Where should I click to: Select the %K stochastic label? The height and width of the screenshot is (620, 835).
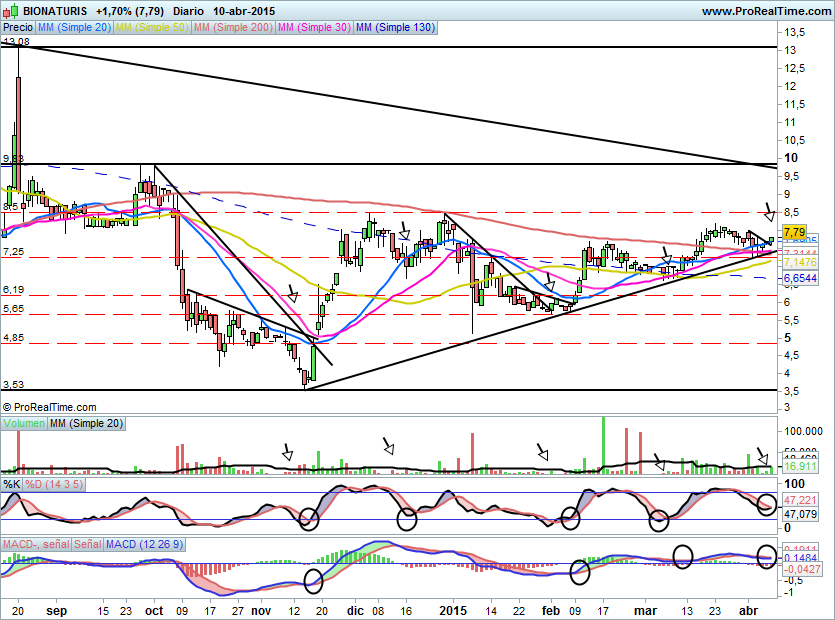[x=12, y=485]
